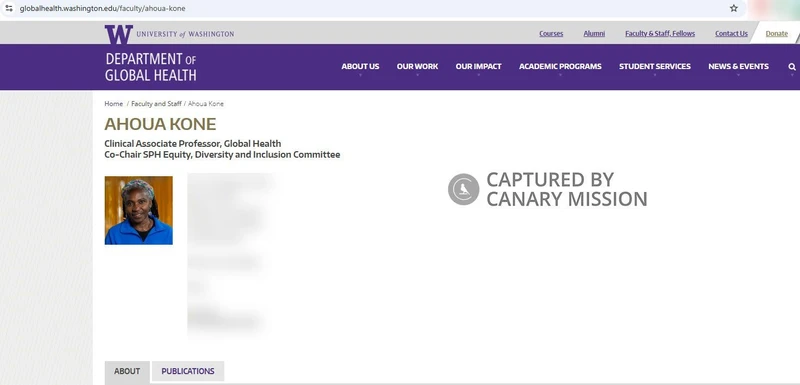800x385 pixels.
Task: Click the Canary Mission circular watermark logo
Action: [463, 189]
